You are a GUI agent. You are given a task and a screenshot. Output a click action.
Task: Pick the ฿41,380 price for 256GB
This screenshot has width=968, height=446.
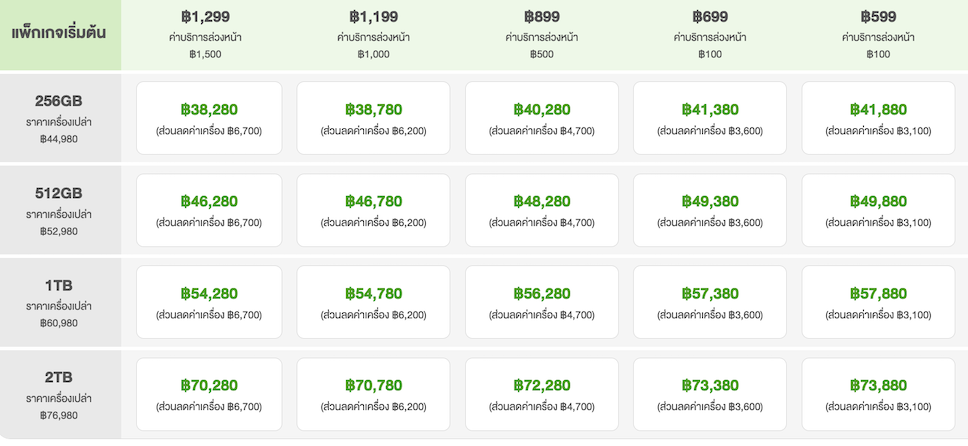pyautogui.click(x=710, y=118)
